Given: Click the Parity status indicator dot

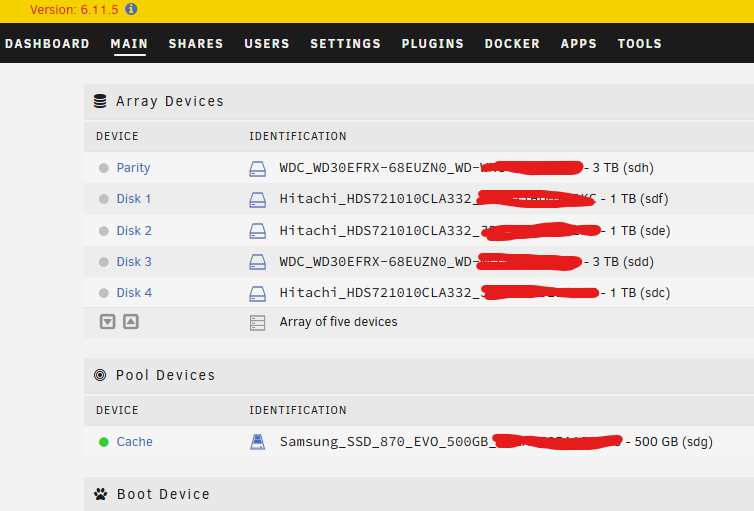Looking at the screenshot, I should tap(103, 168).
